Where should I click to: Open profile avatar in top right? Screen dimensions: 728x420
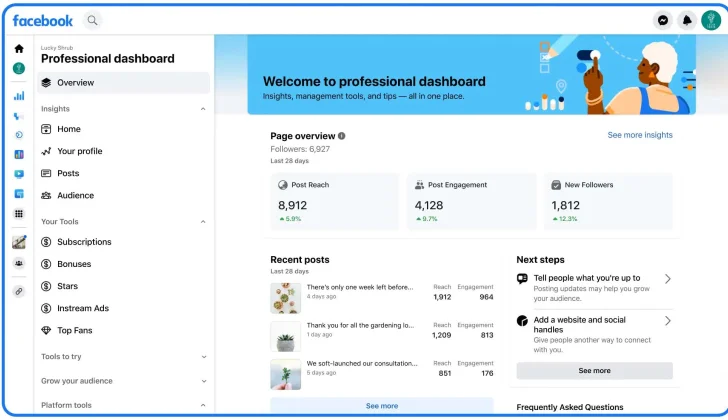click(x=712, y=20)
